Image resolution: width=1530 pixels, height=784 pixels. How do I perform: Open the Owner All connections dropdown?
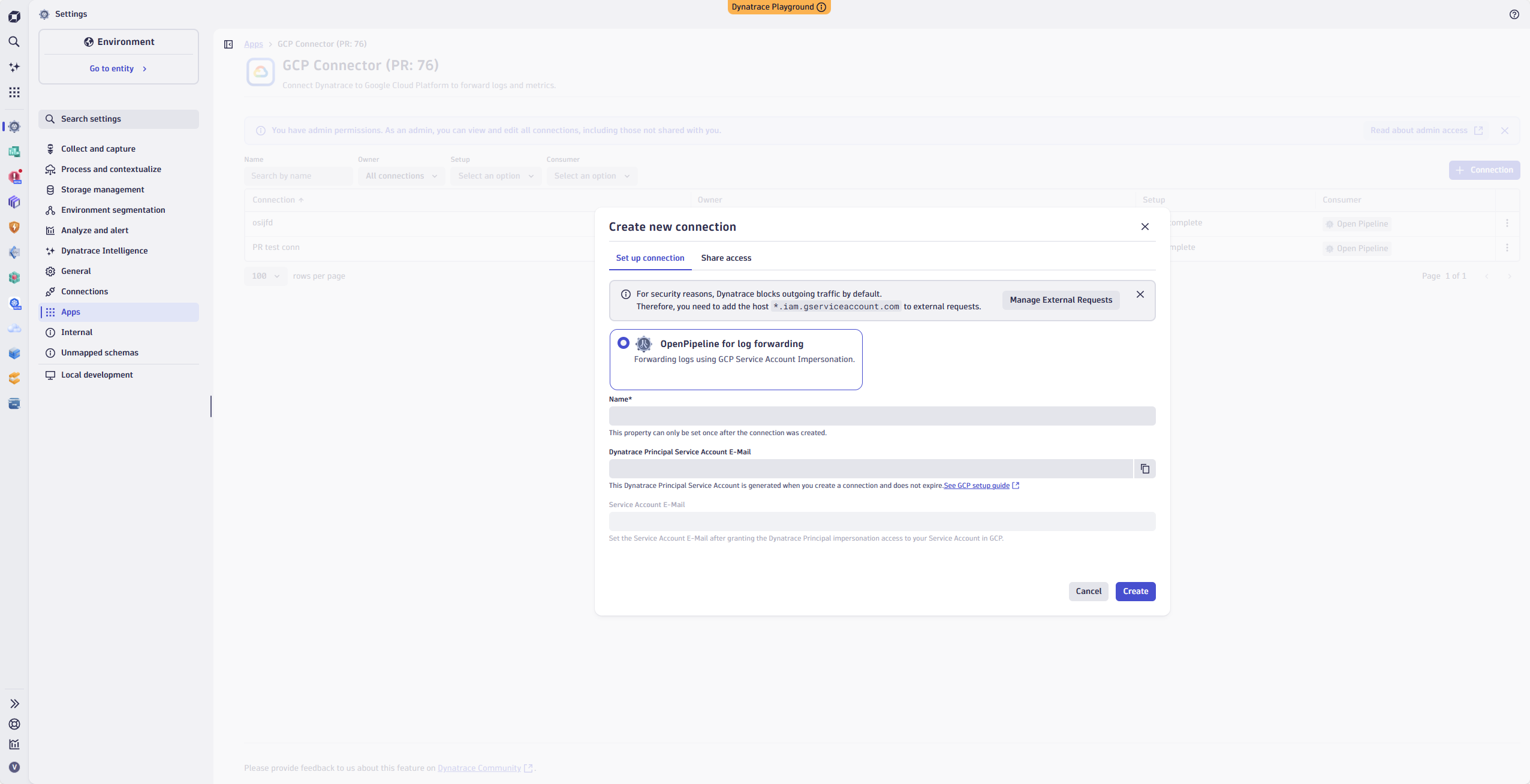point(401,176)
